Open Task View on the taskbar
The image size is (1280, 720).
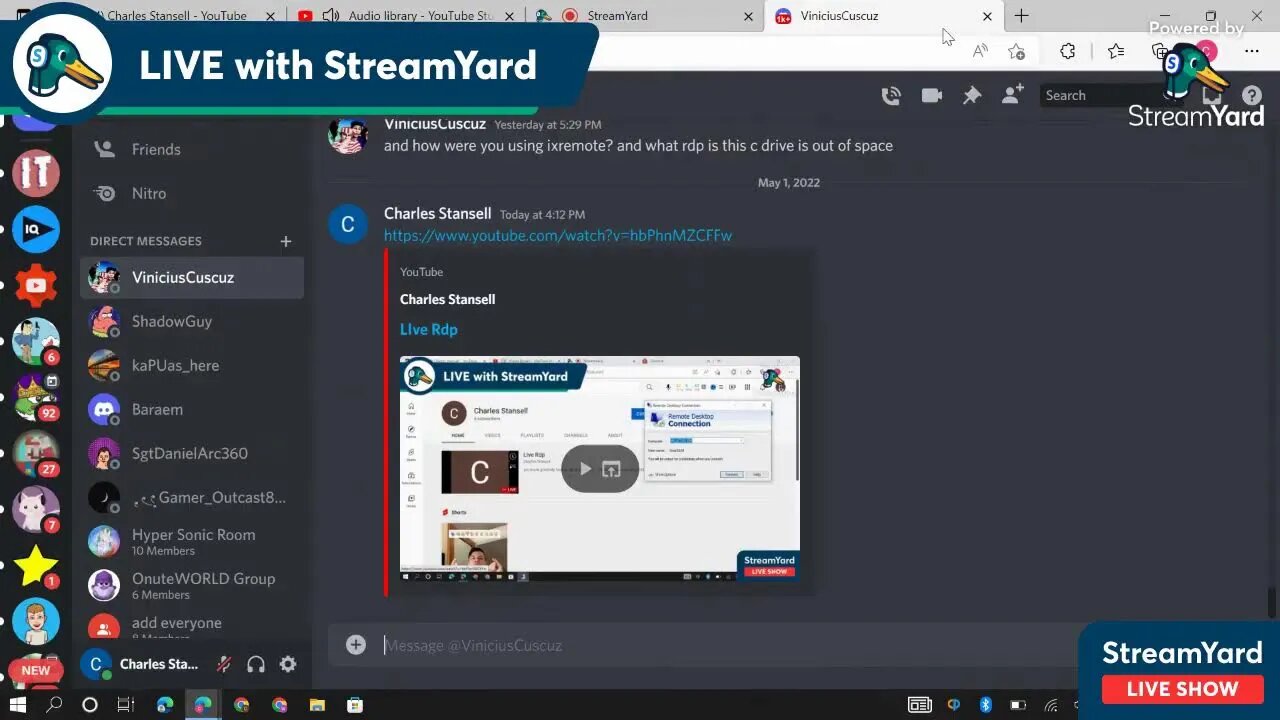click(x=126, y=705)
